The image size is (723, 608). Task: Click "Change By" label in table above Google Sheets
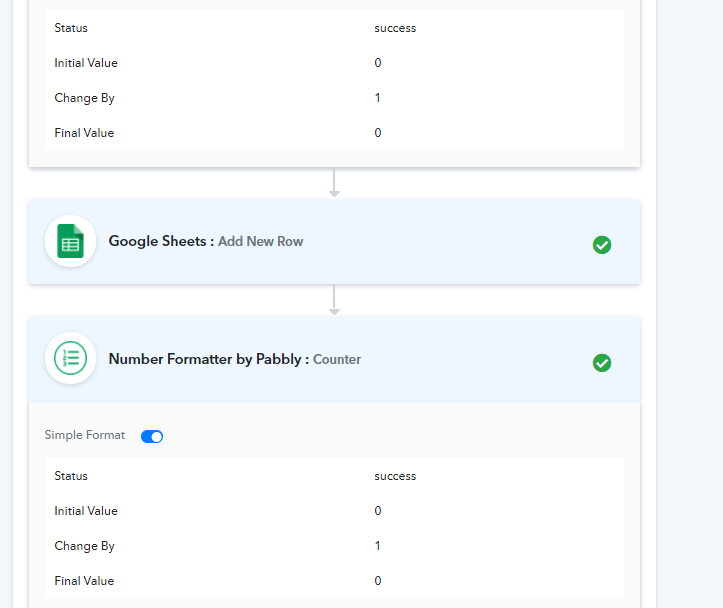84,98
